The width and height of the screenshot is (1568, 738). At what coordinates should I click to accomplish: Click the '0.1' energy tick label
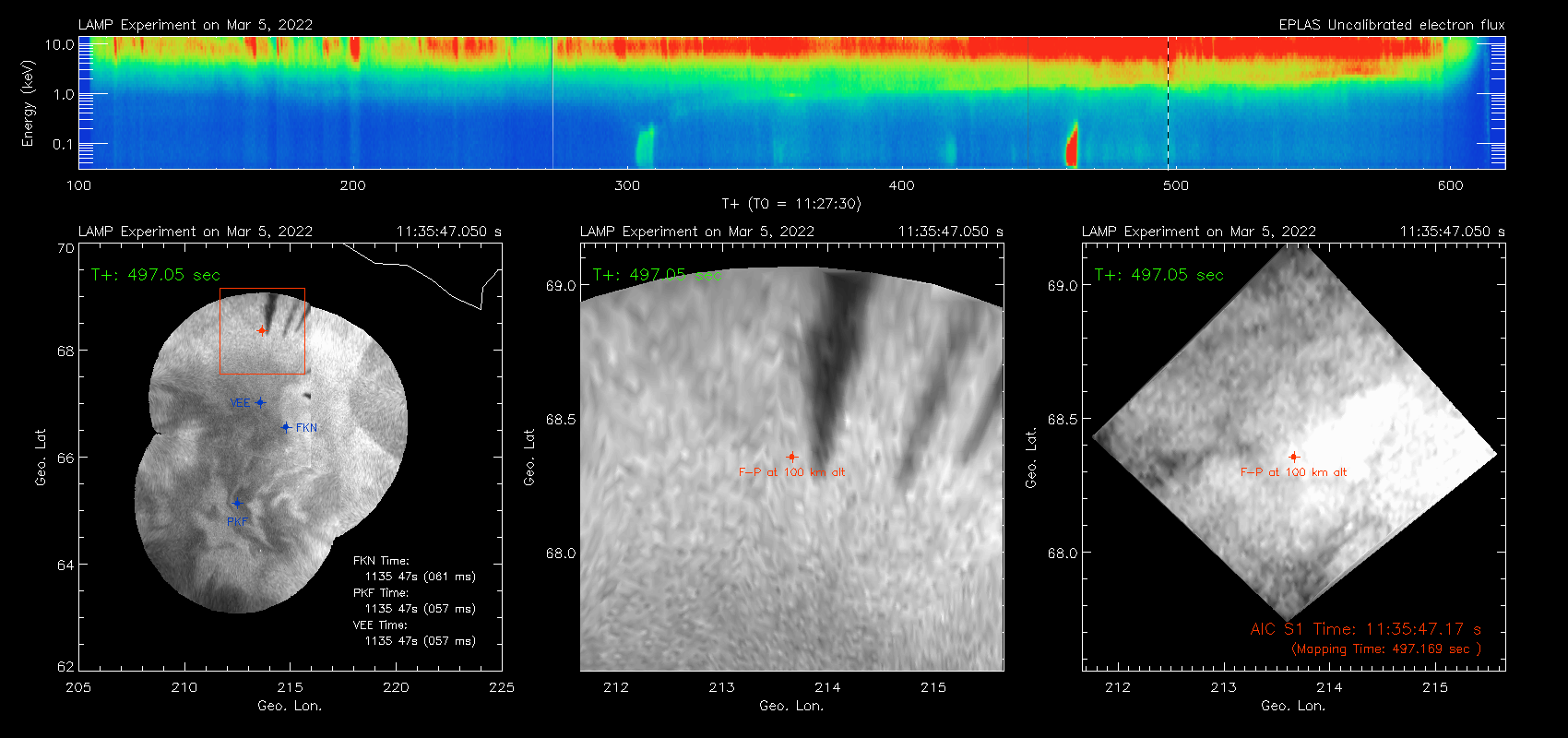(x=64, y=144)
